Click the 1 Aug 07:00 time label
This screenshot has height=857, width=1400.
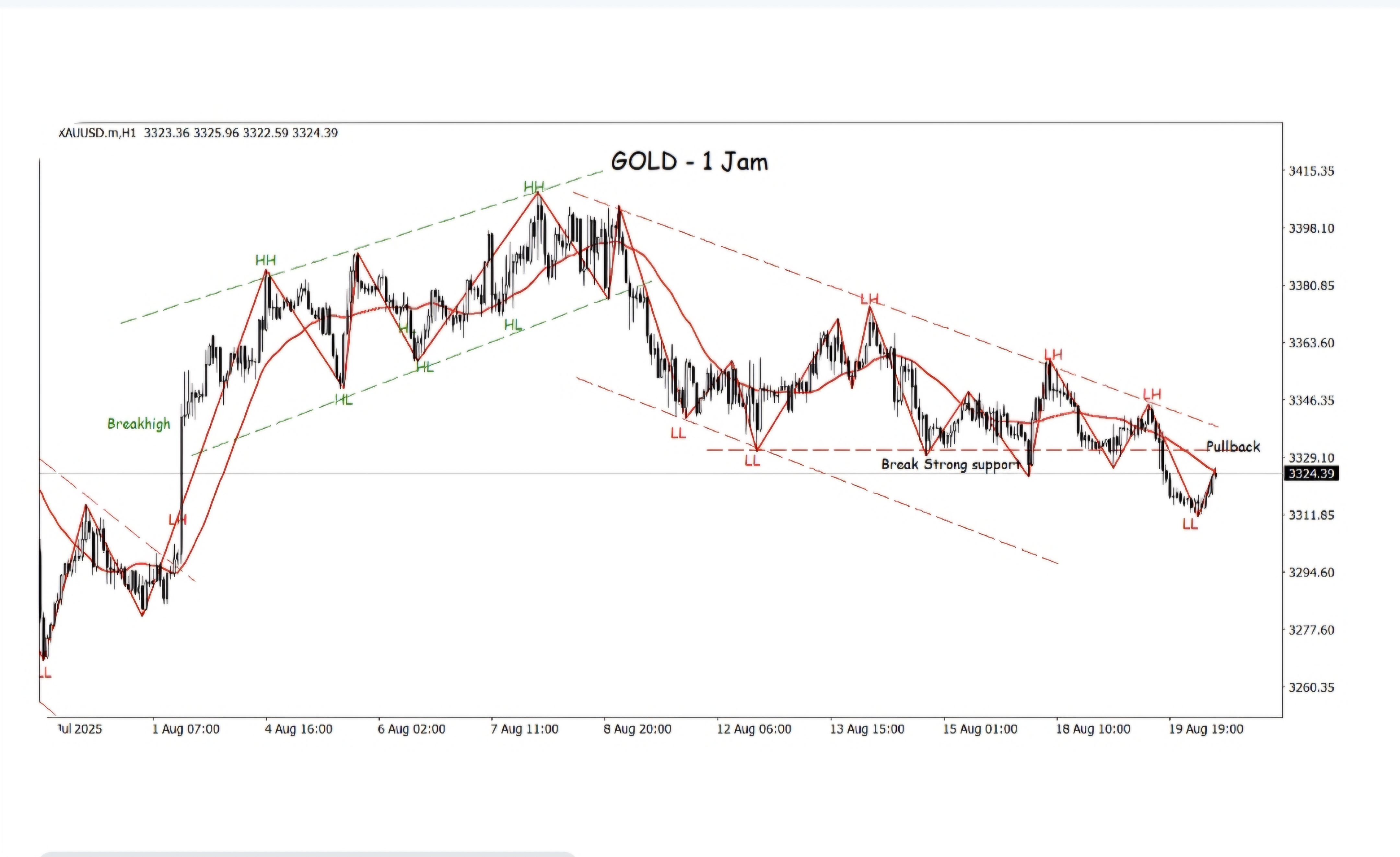[x=186, y=729]
